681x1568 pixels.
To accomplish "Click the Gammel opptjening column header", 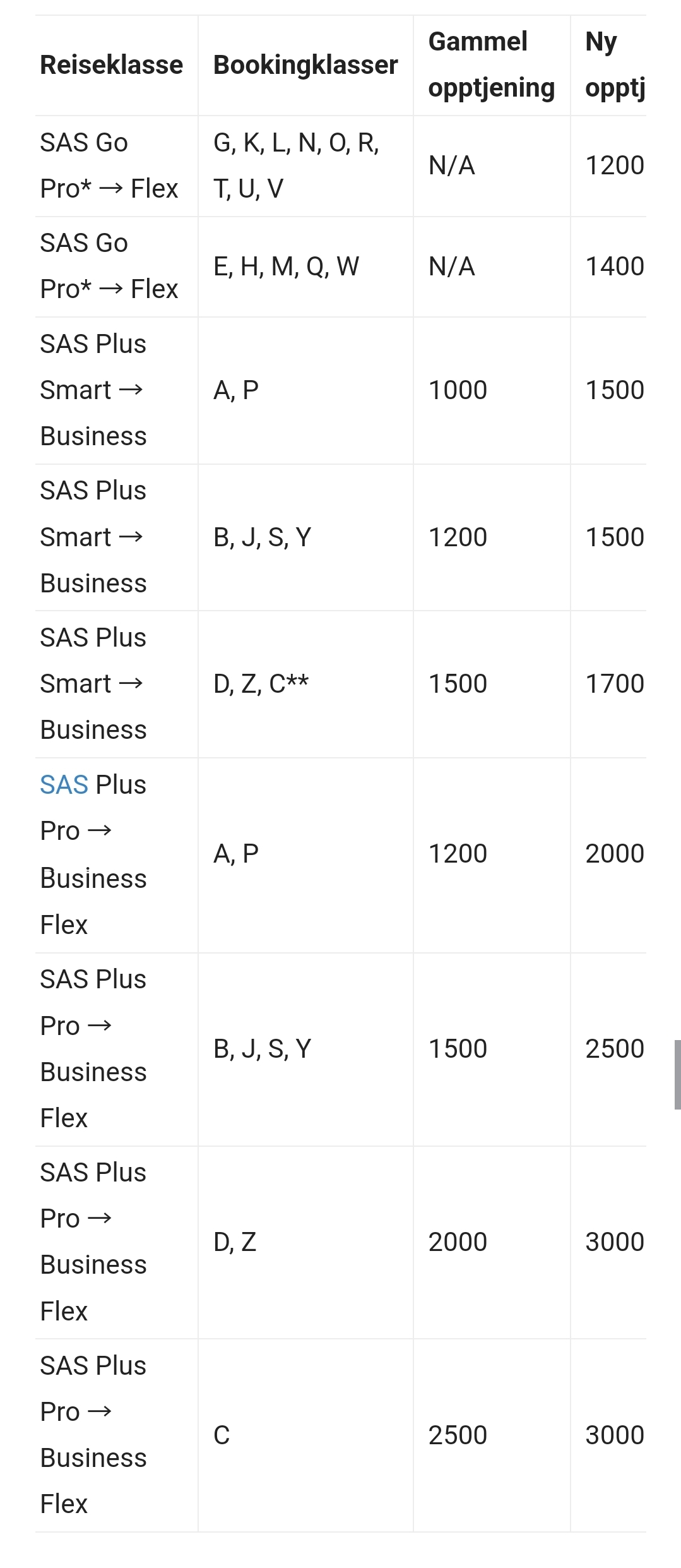I will pyautogui.click(x=491, y=64).
